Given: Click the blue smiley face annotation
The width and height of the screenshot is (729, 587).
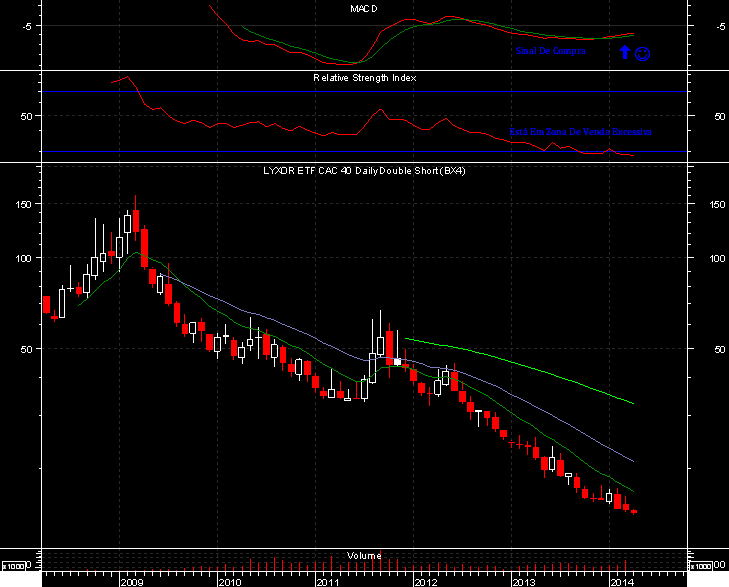Looking at the screenshot, I should (x=642, y=54).
